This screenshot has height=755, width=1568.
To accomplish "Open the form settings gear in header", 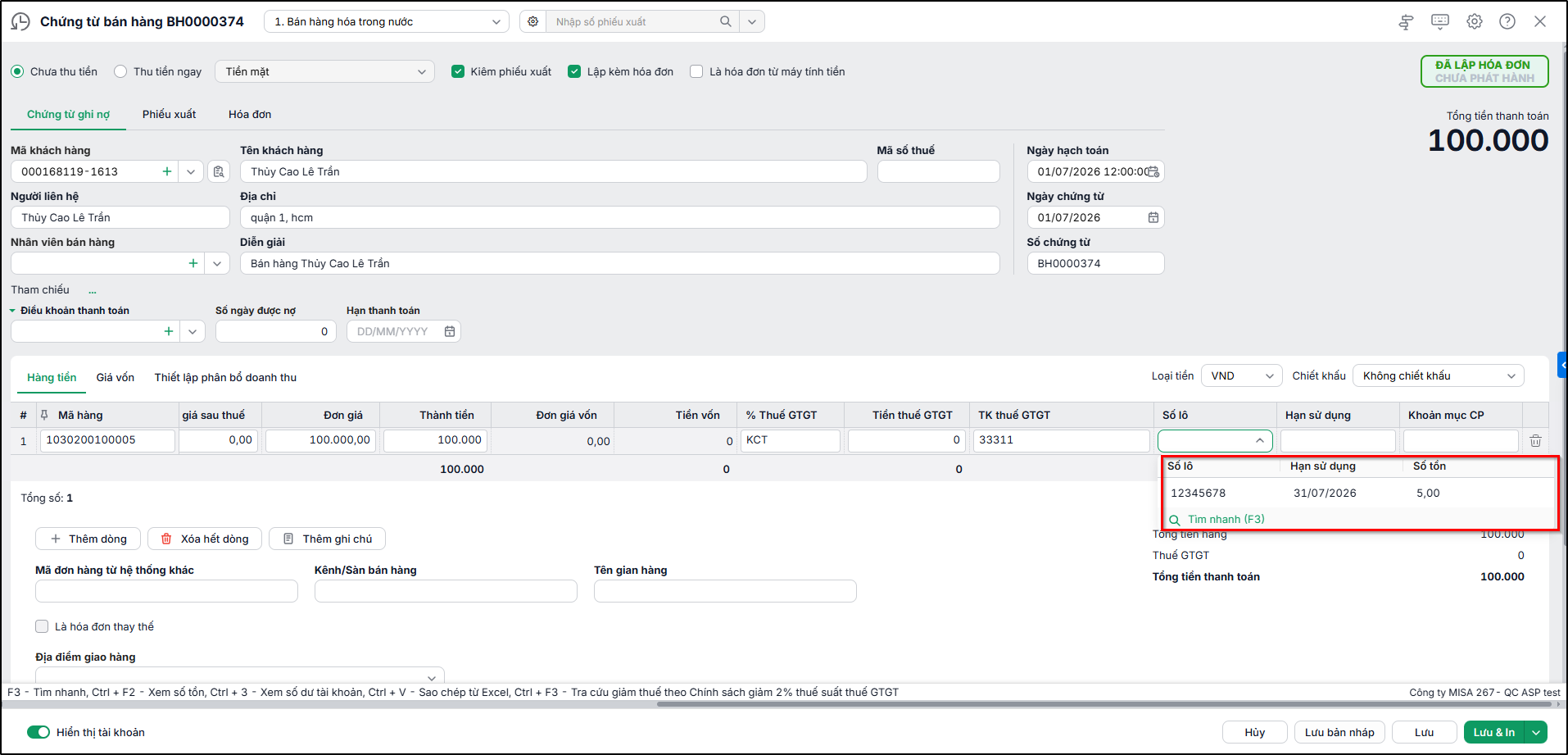I will [x=1475, y=21].
